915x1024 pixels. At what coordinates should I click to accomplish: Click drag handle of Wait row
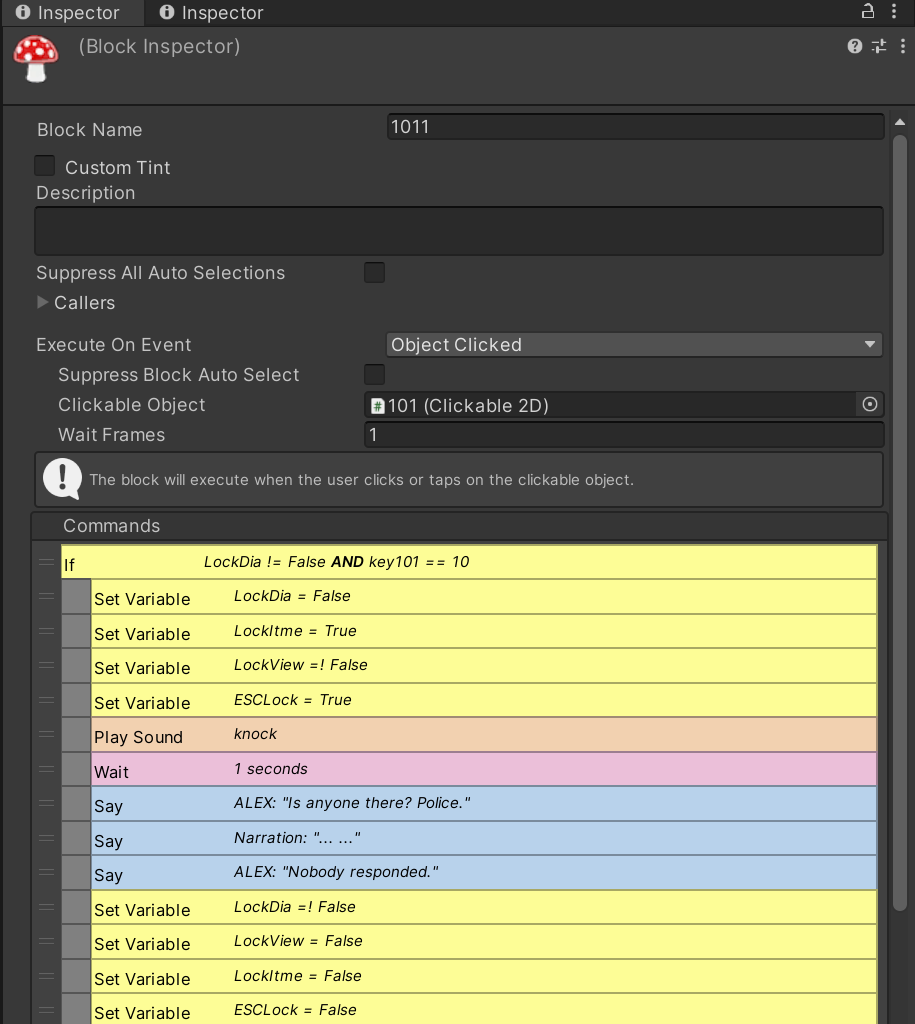(46, 769)
